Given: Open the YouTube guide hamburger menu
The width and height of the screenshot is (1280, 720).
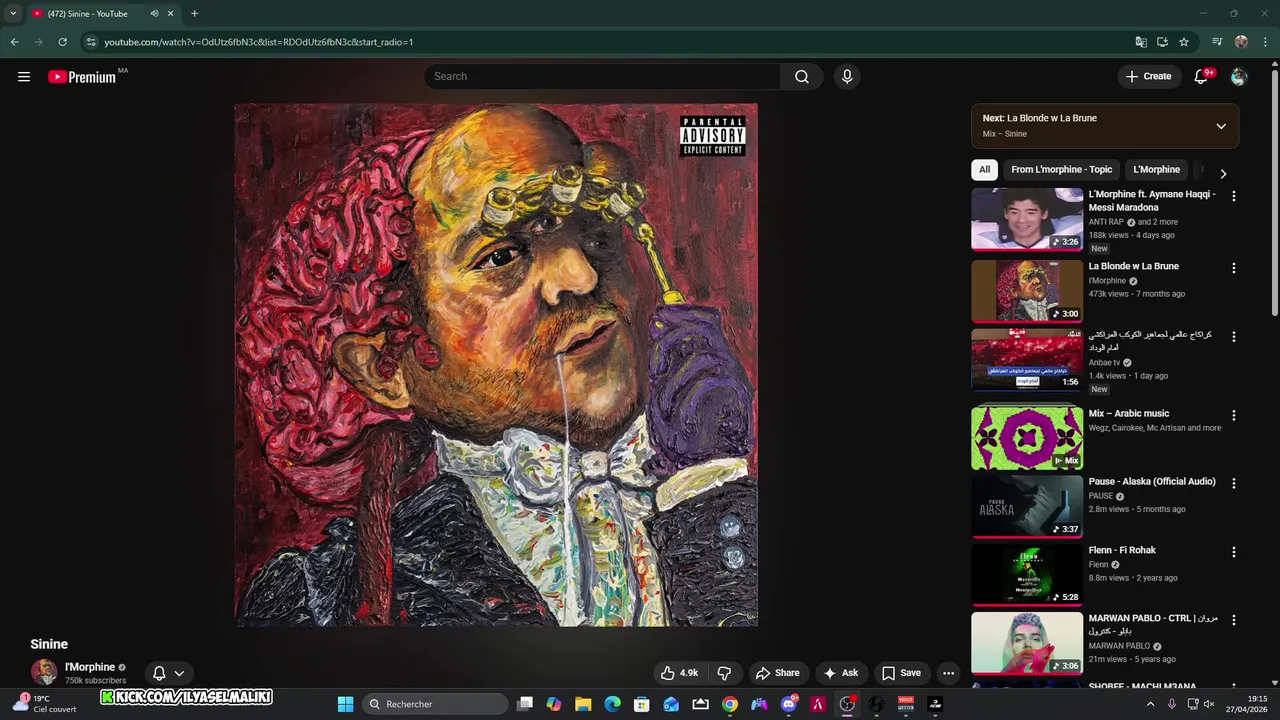Looking at the screenshot, I should click(24, 76).
